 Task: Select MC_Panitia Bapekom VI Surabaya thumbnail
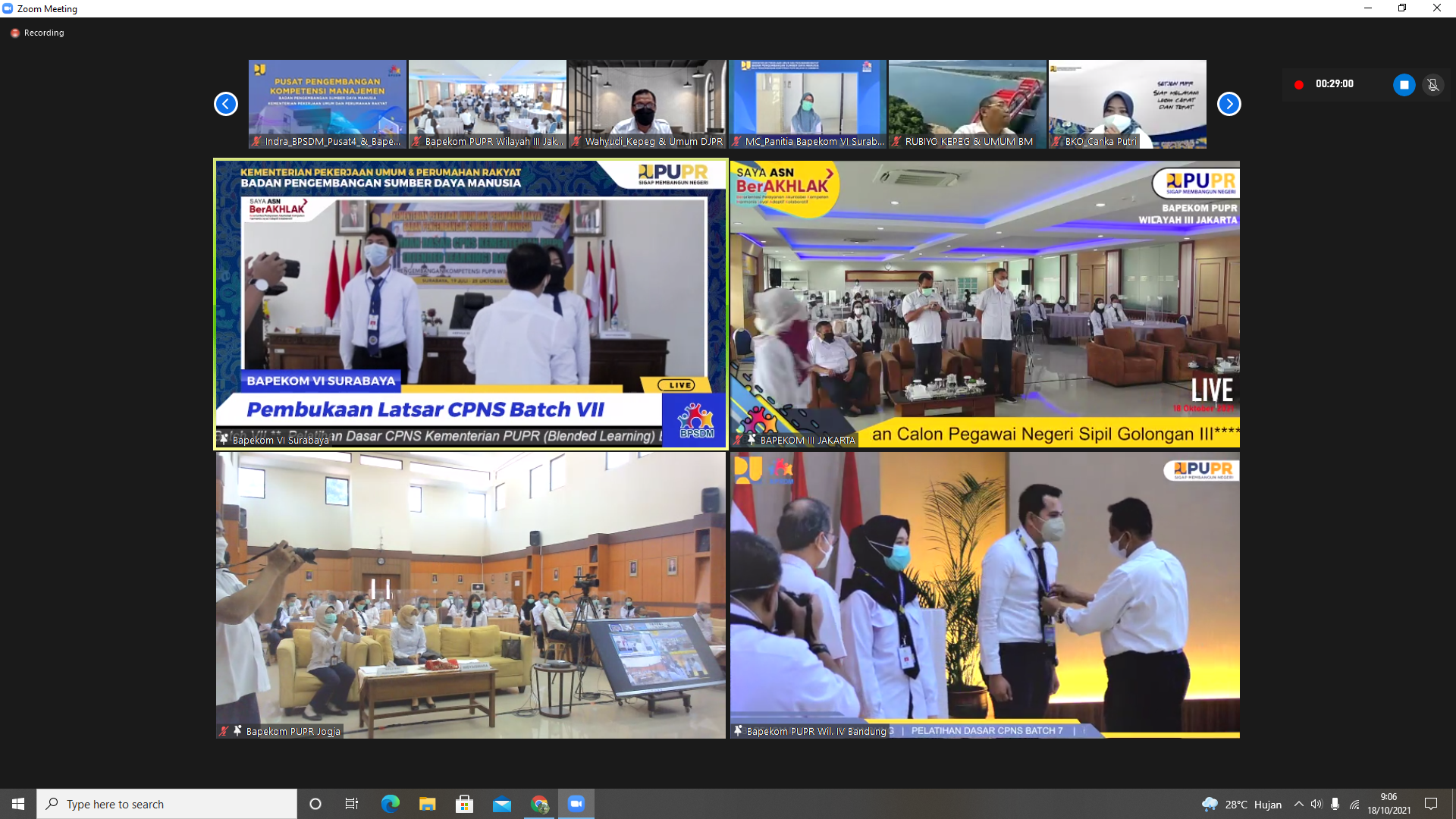click(x=808, y=104)
